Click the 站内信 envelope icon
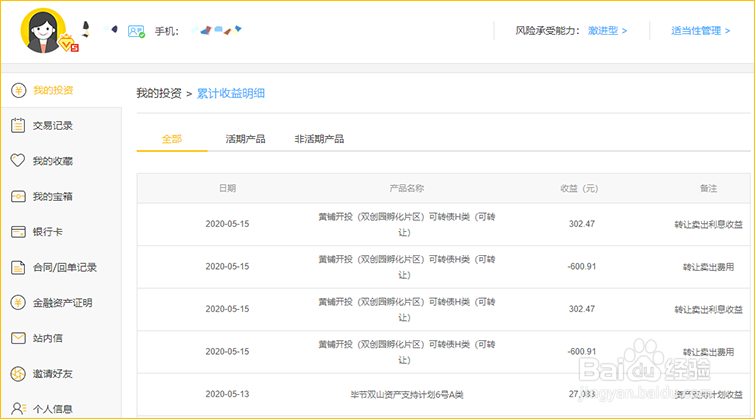Image resolution: width=755 pixels, height=419 pixels. tap(18, 338)
